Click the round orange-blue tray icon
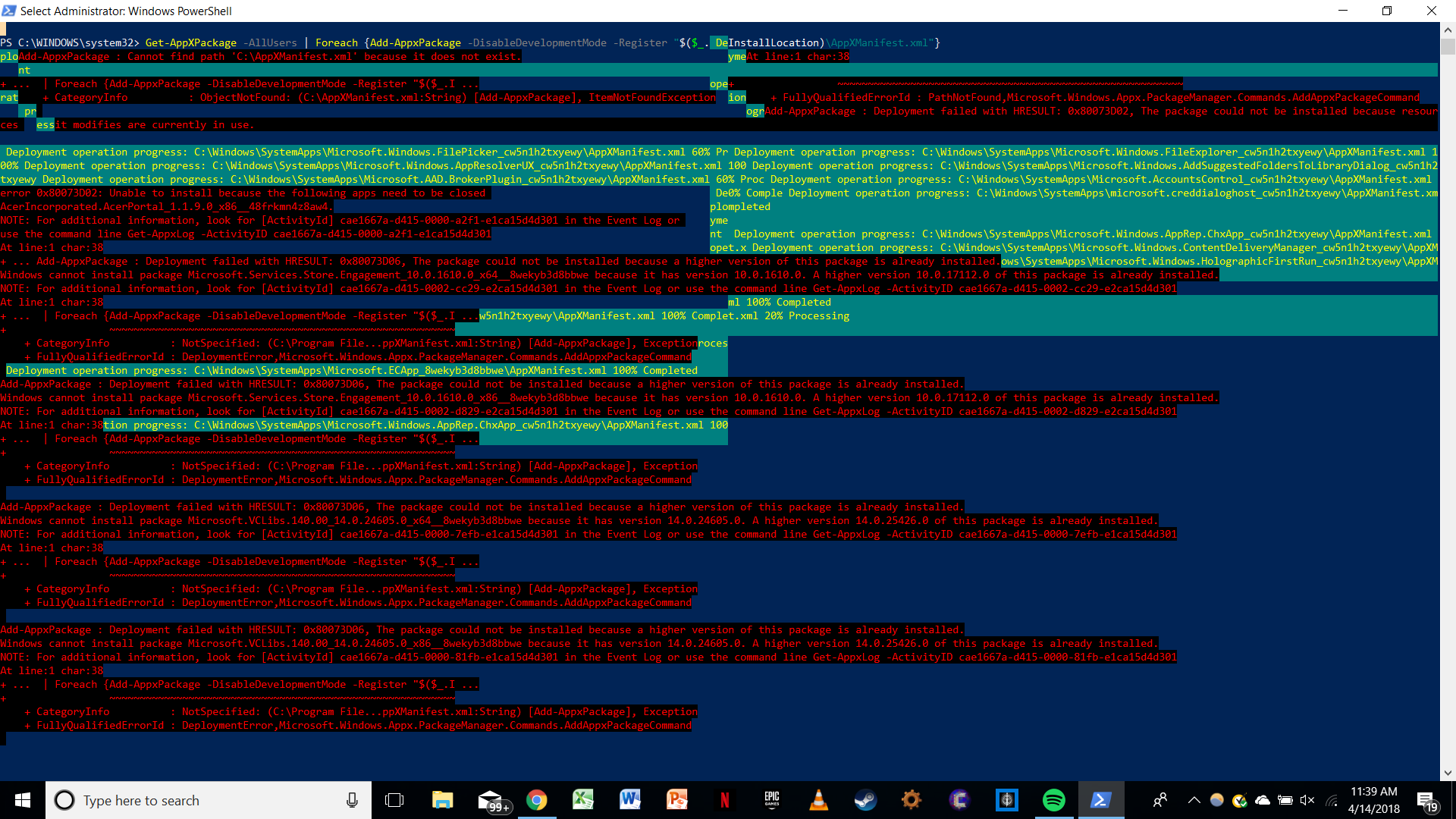Image resolution: width=1456 pixels, height=819 pixels. (1216, 800)
